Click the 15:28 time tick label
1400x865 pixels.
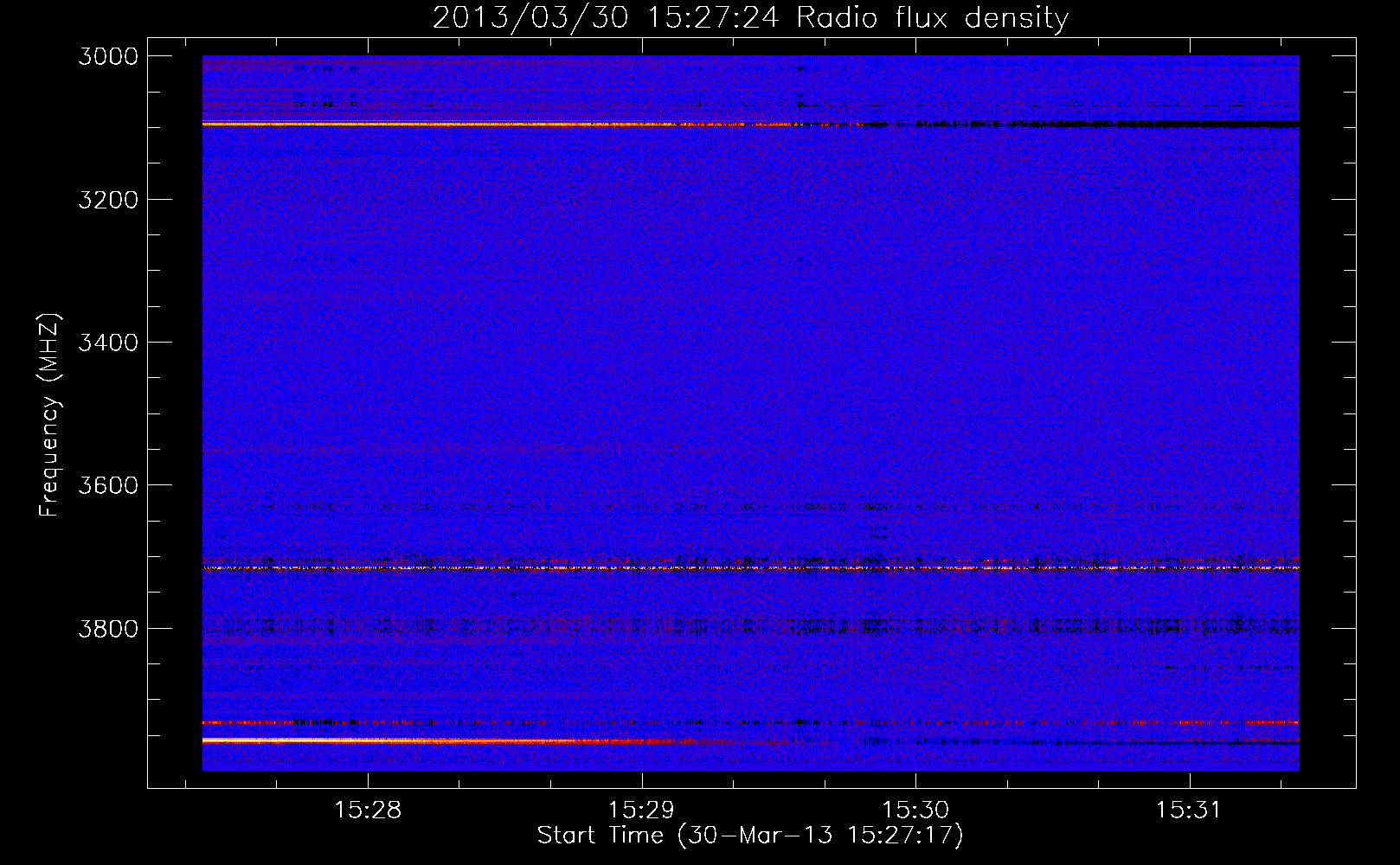click(x=368, y=811)
